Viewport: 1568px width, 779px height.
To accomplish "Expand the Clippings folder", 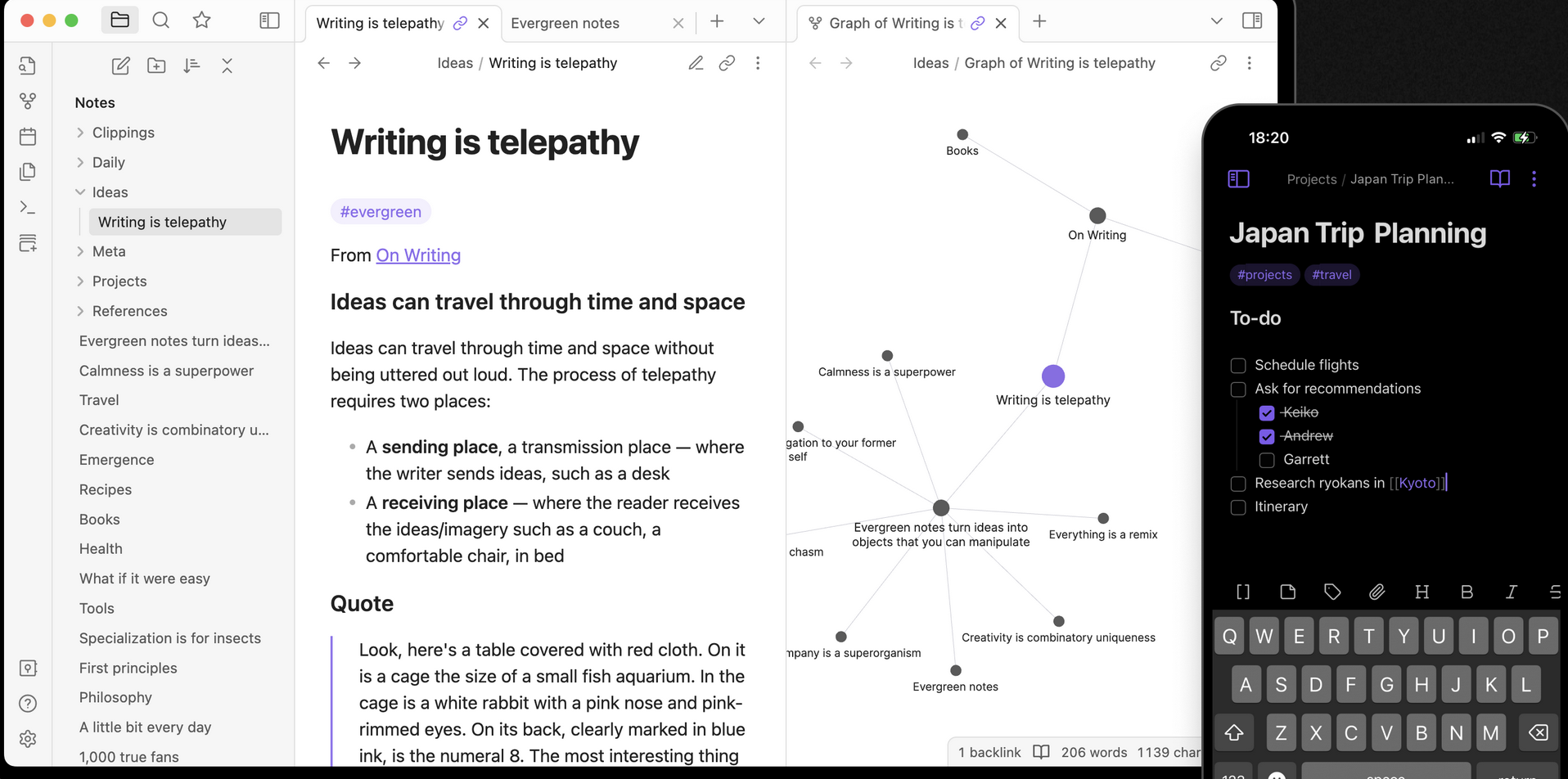I will pyautogui.click(x=80, y=133).
